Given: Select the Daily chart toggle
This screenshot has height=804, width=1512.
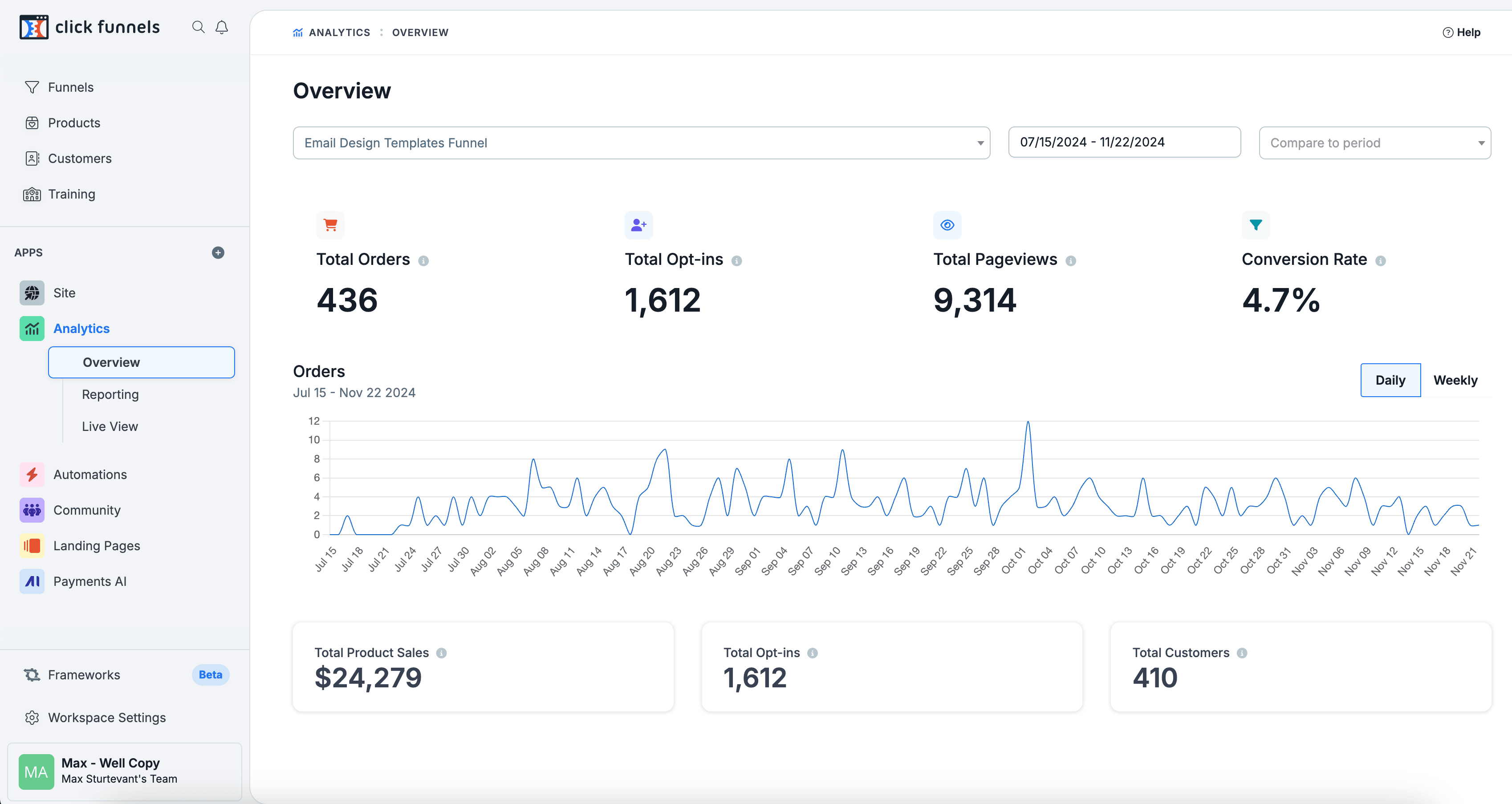Looking at the screenshot, I should (x=1390, y=380).
